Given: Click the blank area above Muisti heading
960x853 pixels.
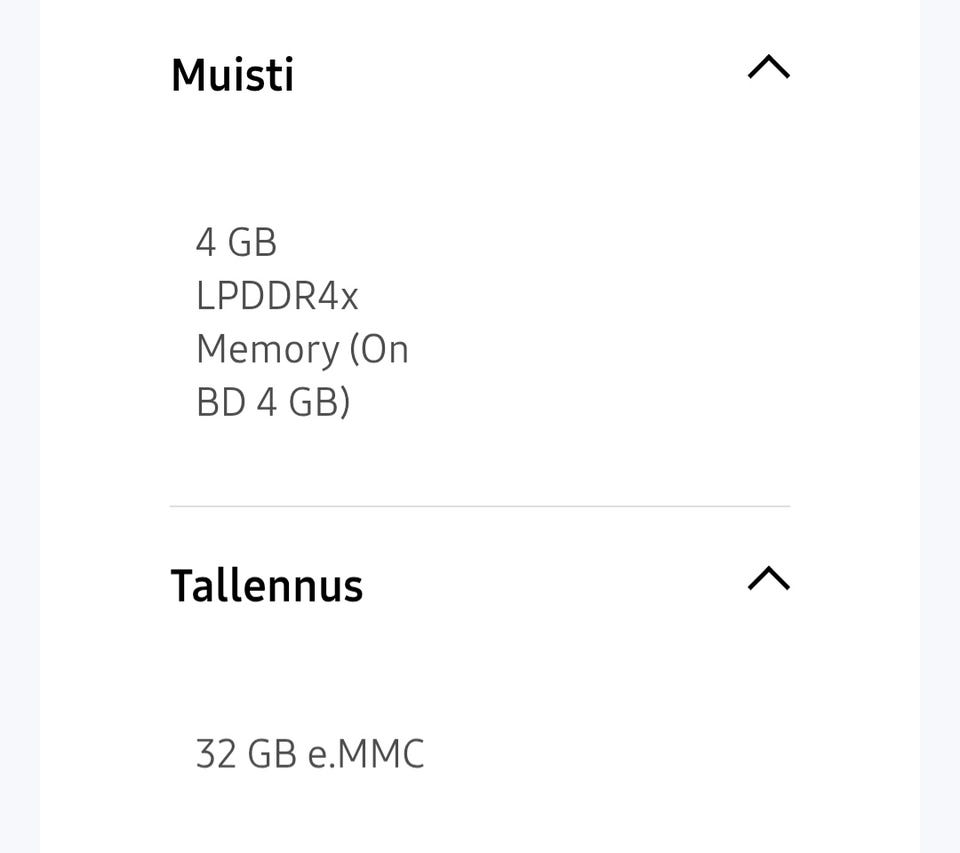Looking at the screenshot, I should pos(480,20).
